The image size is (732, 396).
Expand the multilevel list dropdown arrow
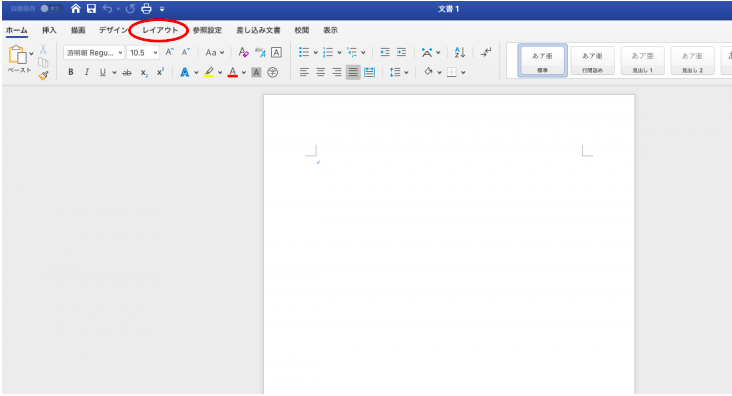[363, 53]
